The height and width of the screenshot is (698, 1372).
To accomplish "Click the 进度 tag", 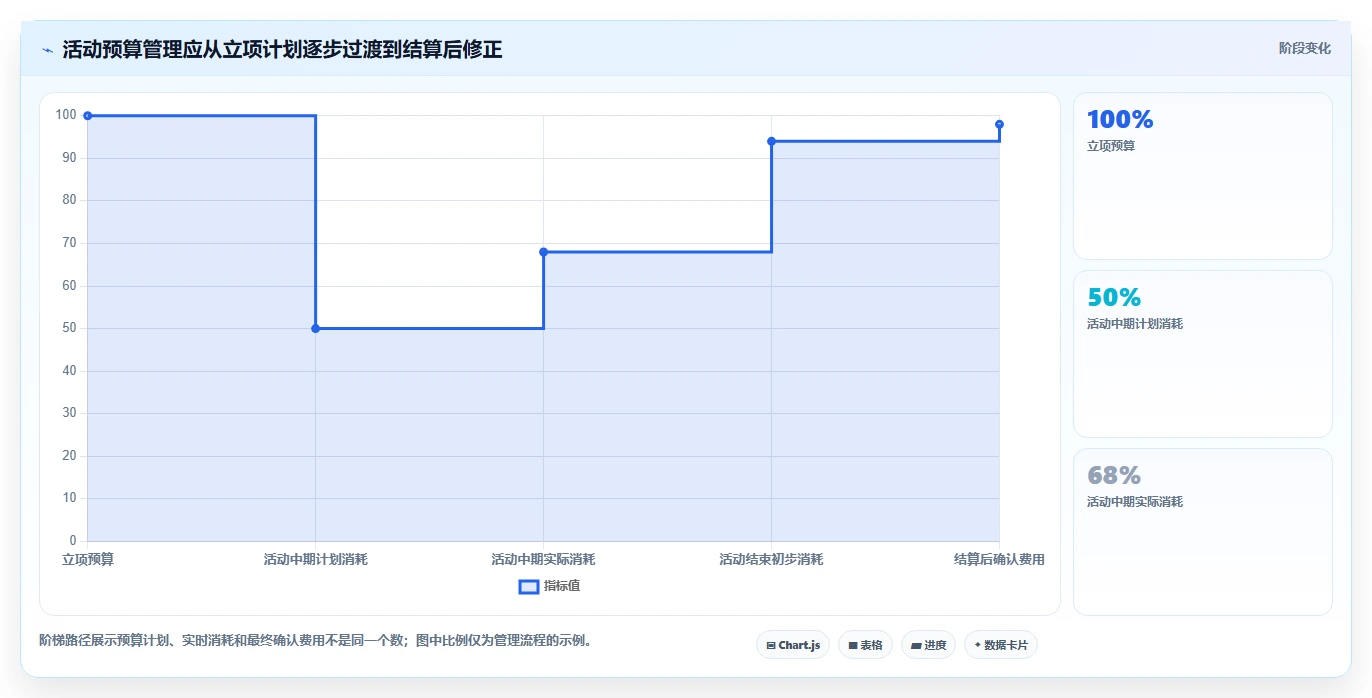I will (928, 645).
